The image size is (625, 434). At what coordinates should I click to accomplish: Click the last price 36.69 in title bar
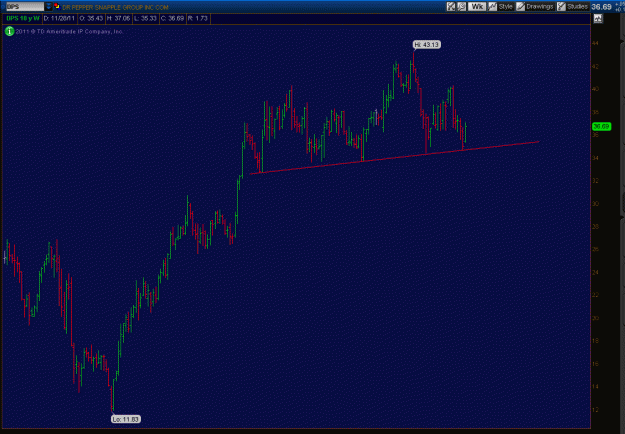click(x=601, y=7)
